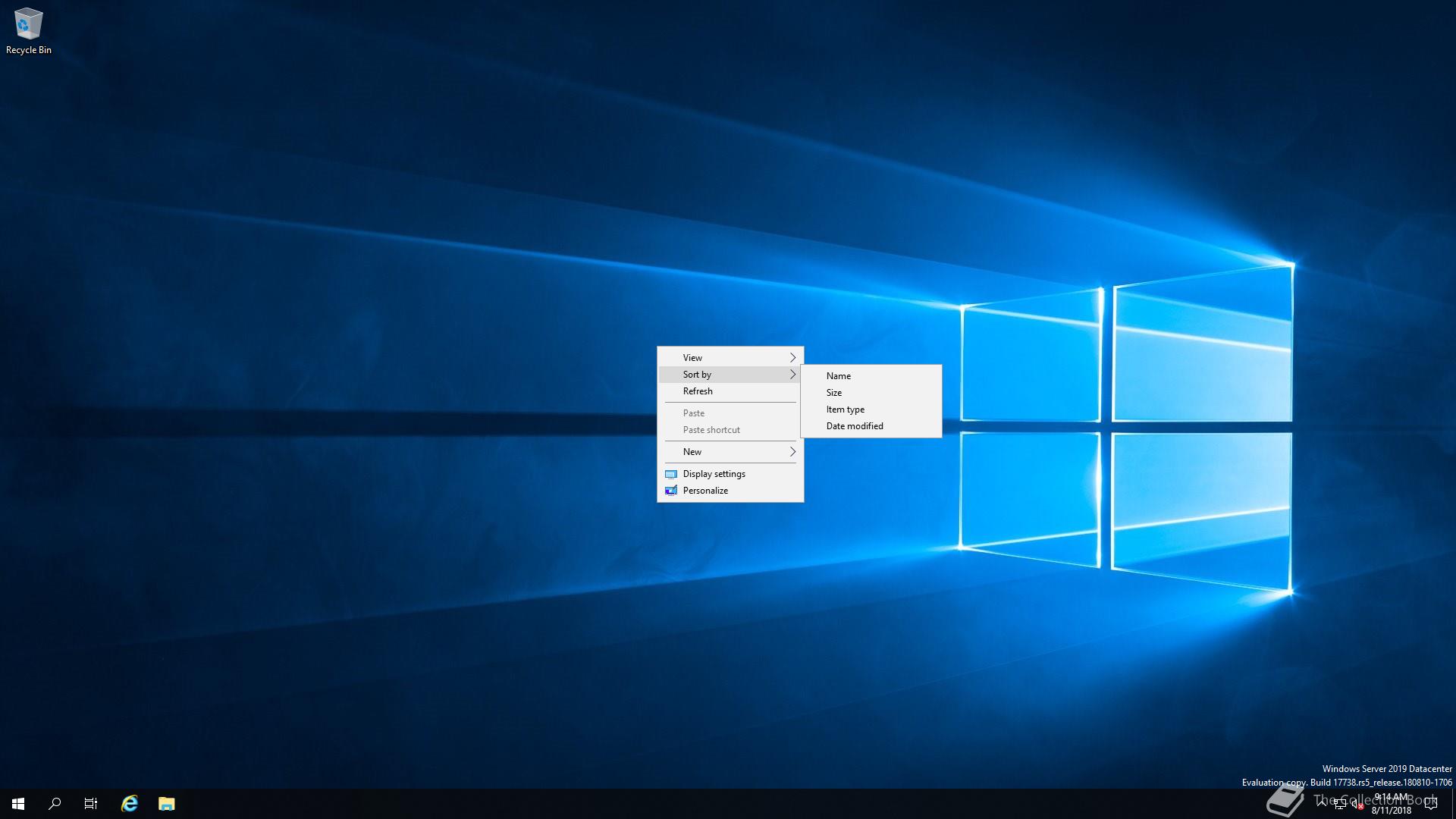
Task: Show hidden tray icons with the chevron
Action: point(1322,804)
